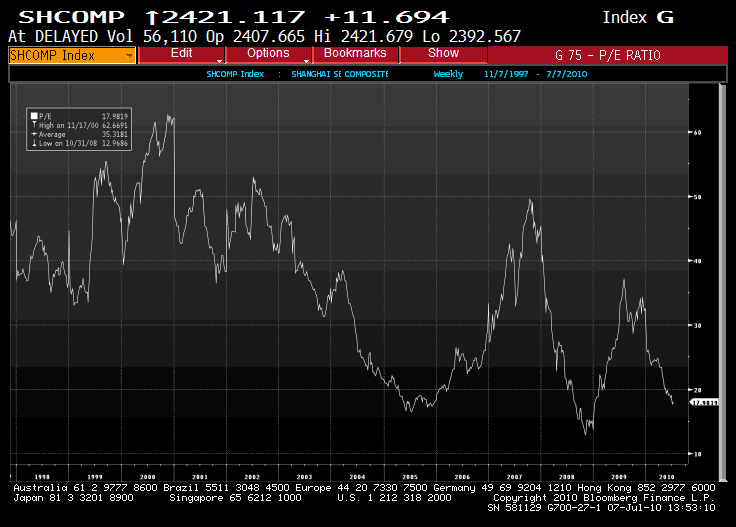Viewport: 736px width, 527px height.
Task: Click the 2004 label on the time axis
Action: click(x=357, y=477)
